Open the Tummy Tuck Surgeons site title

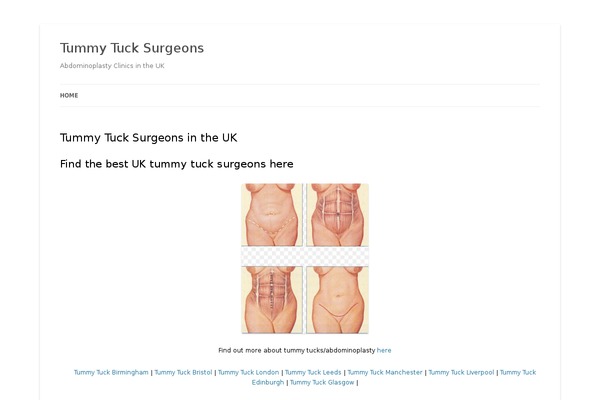[132, 48]
